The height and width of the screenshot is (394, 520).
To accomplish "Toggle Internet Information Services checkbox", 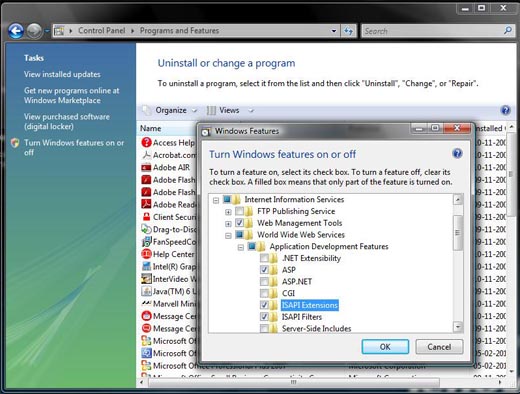I will 227,199.
